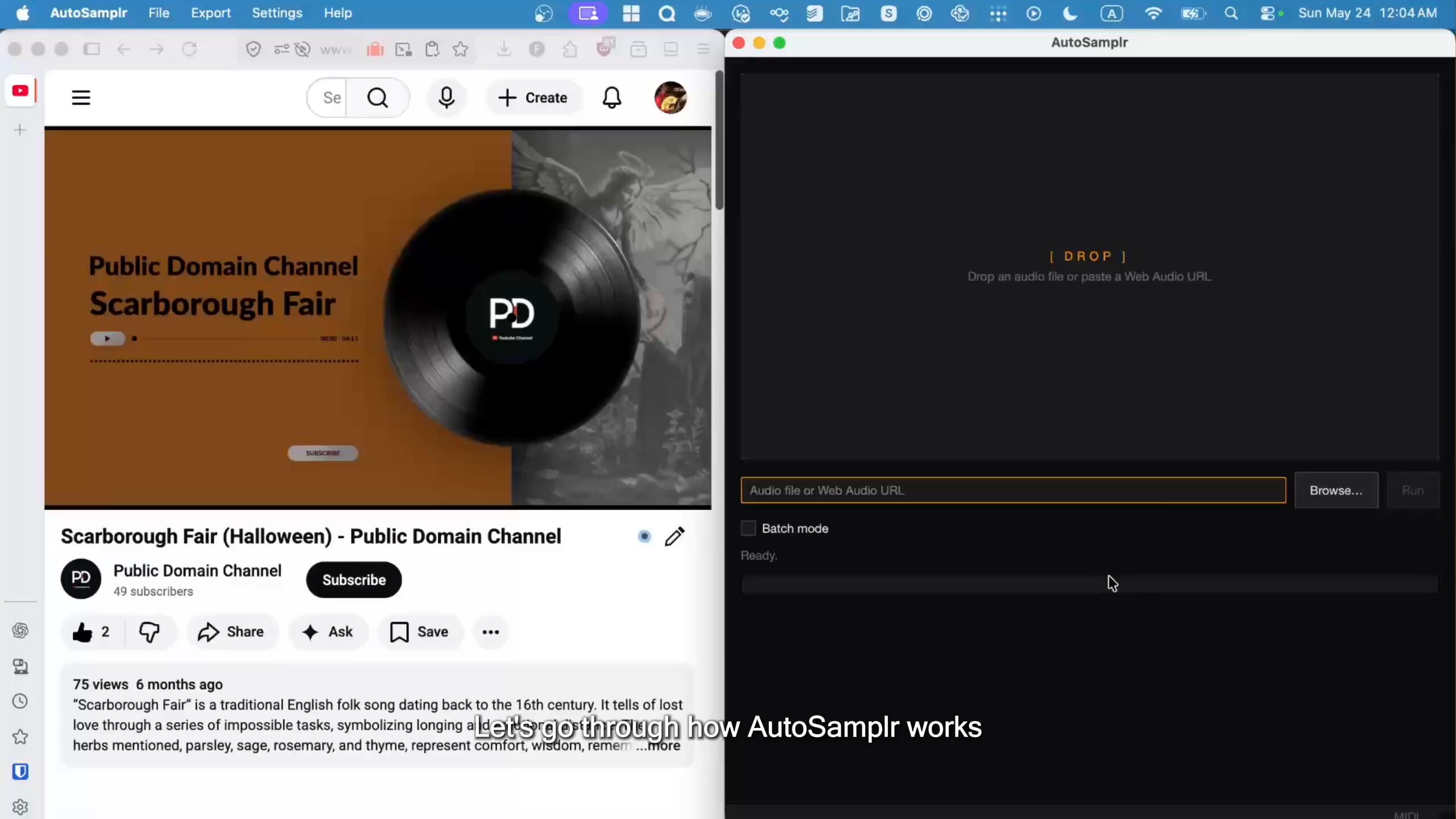
Task: Dislike the video with thumbs down
Action: 149,632
